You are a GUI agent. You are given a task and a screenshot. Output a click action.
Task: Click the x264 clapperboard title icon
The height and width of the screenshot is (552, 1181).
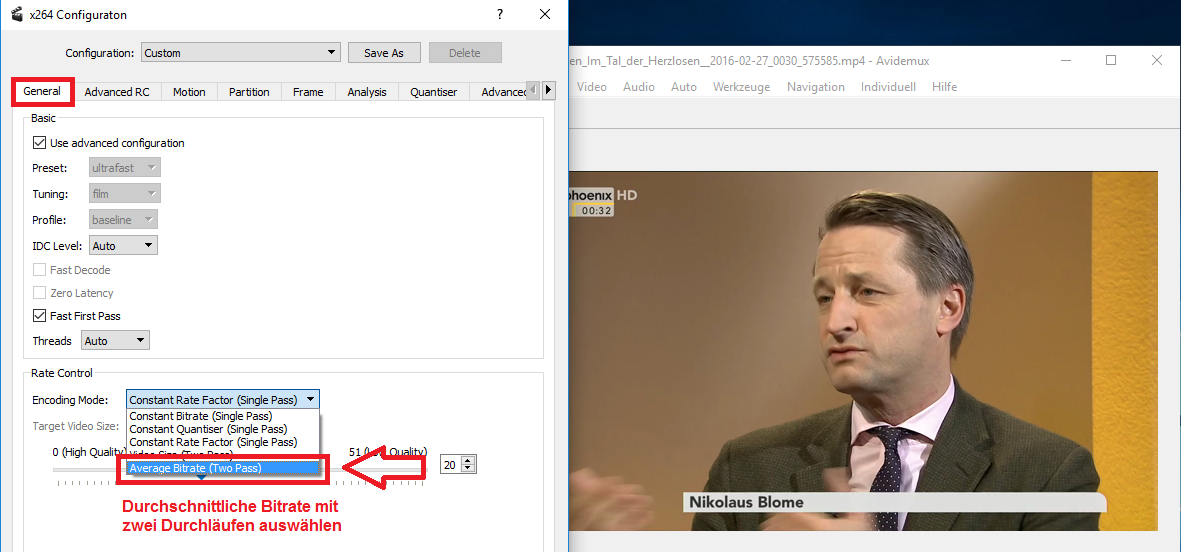pyautogui.click(x=16, y=15)
